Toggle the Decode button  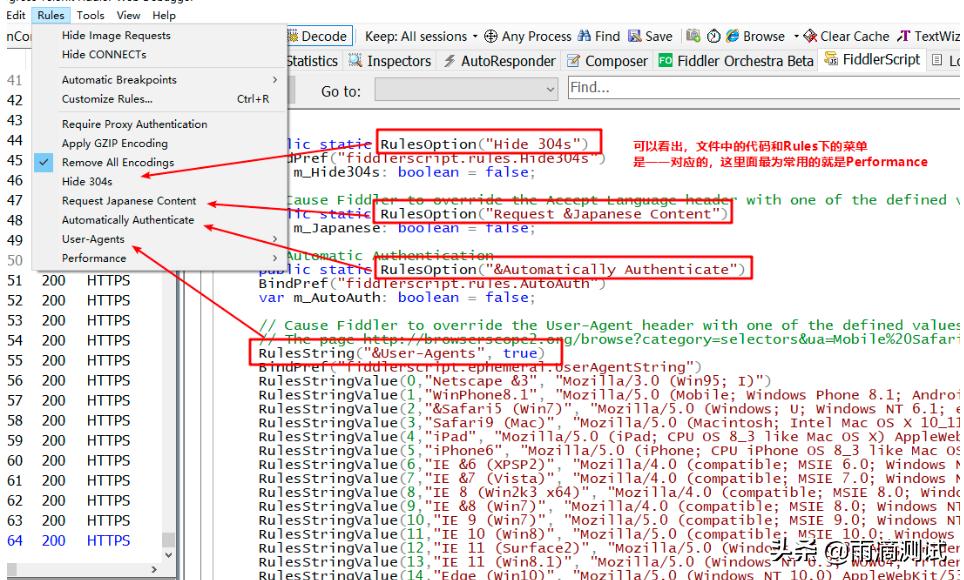[x=316, y=36]
